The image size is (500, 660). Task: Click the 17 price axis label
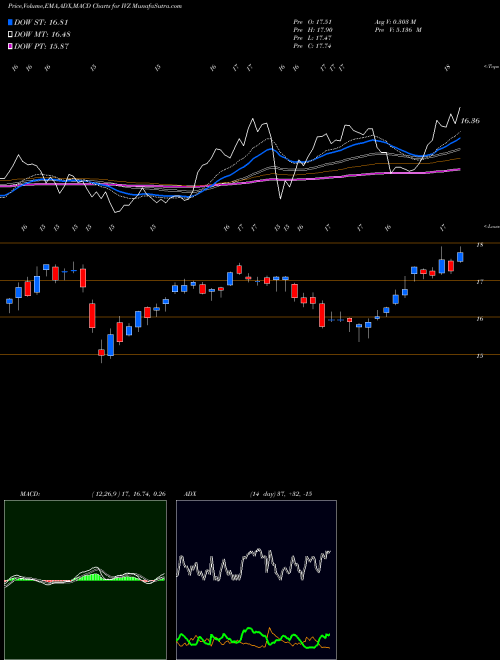[x=480, y=282]
